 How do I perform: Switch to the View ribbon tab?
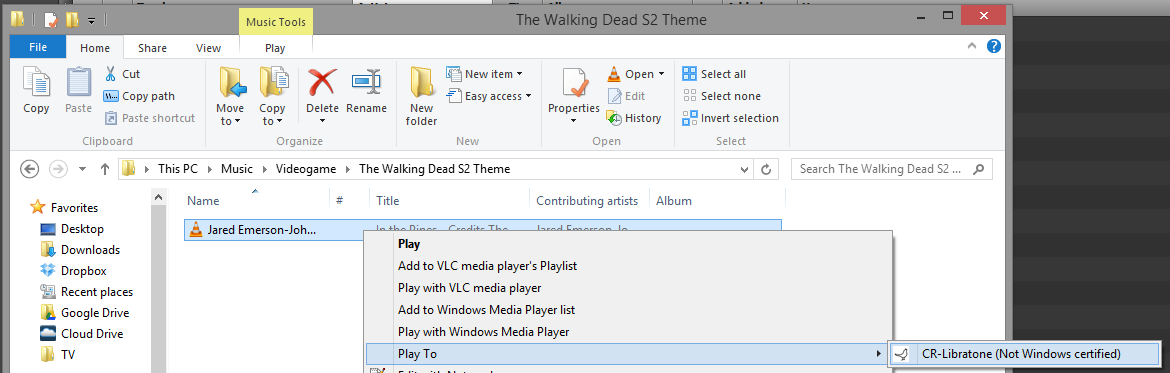coord(208,48)
